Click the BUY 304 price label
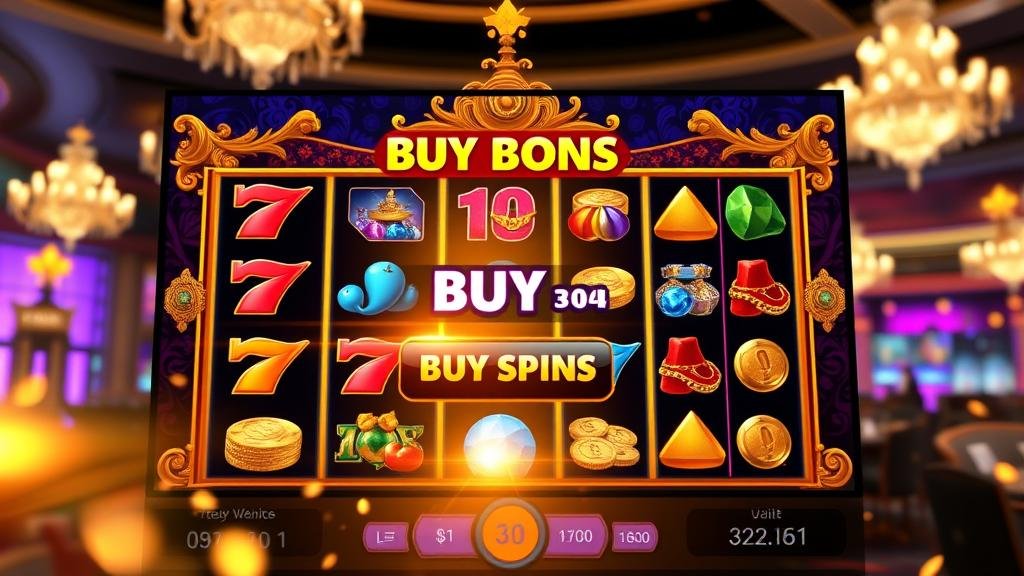 [x=520, y=291]
